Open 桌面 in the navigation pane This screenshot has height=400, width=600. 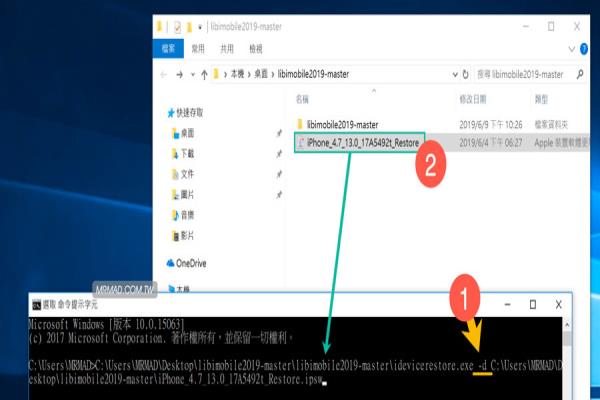pyautogui.click(x=183, y=133)
